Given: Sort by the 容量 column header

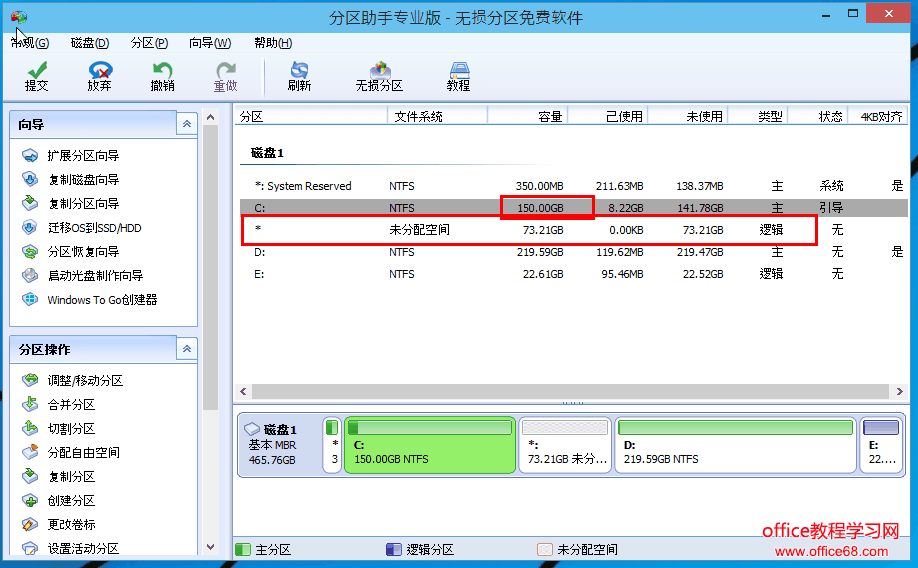Looking at the screenshot, I should coord(527,117).
